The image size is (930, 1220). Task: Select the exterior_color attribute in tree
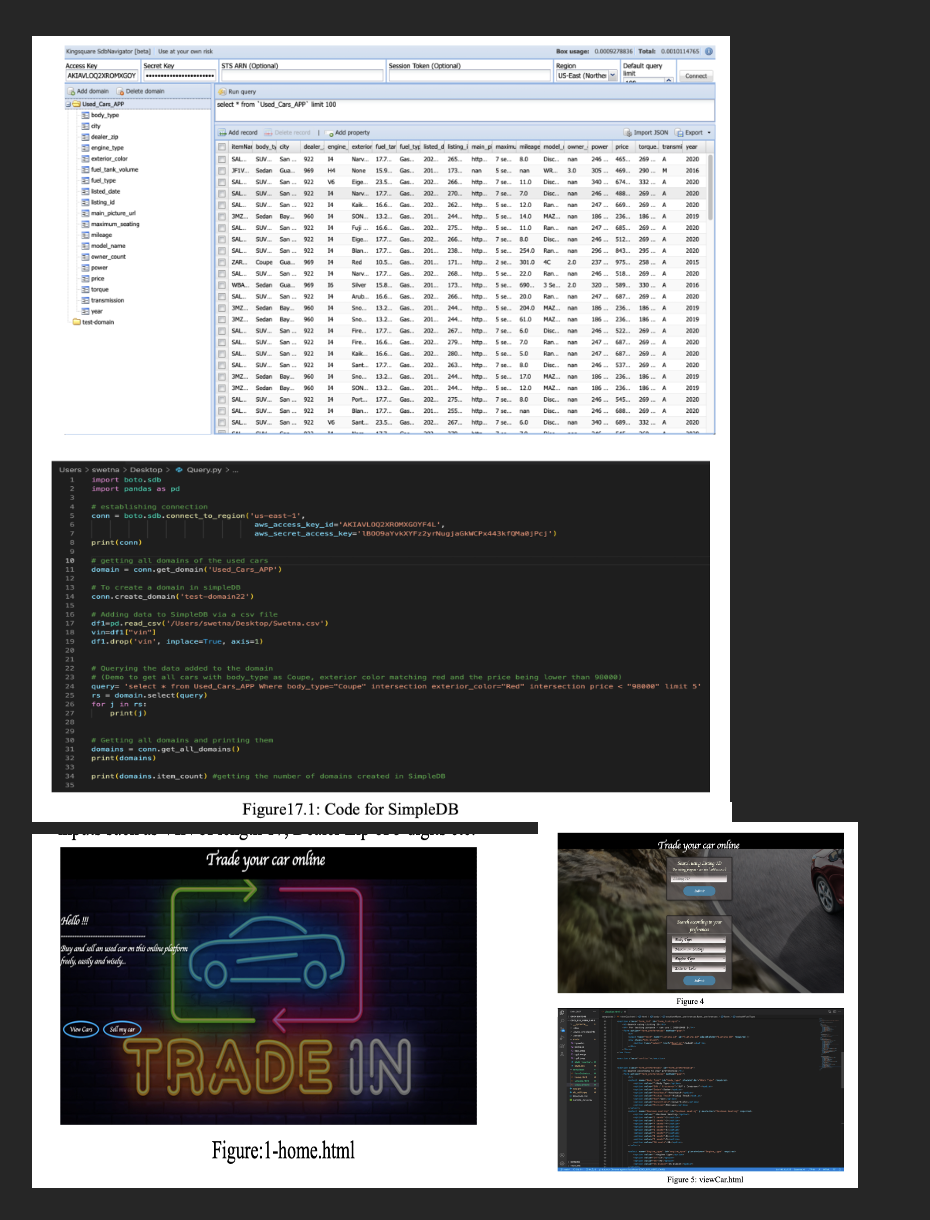[108, 158]
